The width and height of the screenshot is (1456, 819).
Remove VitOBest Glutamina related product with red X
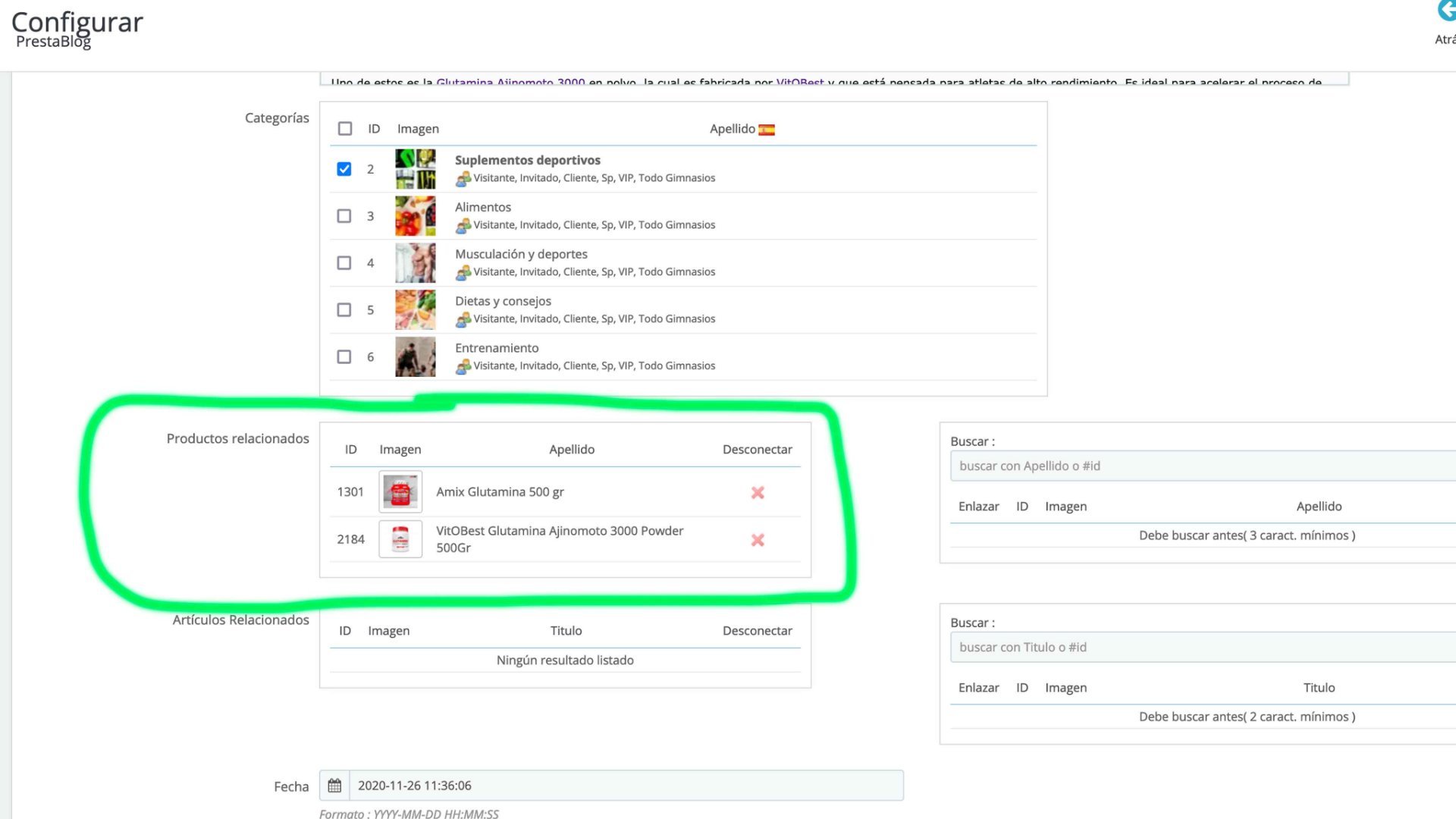757,540
